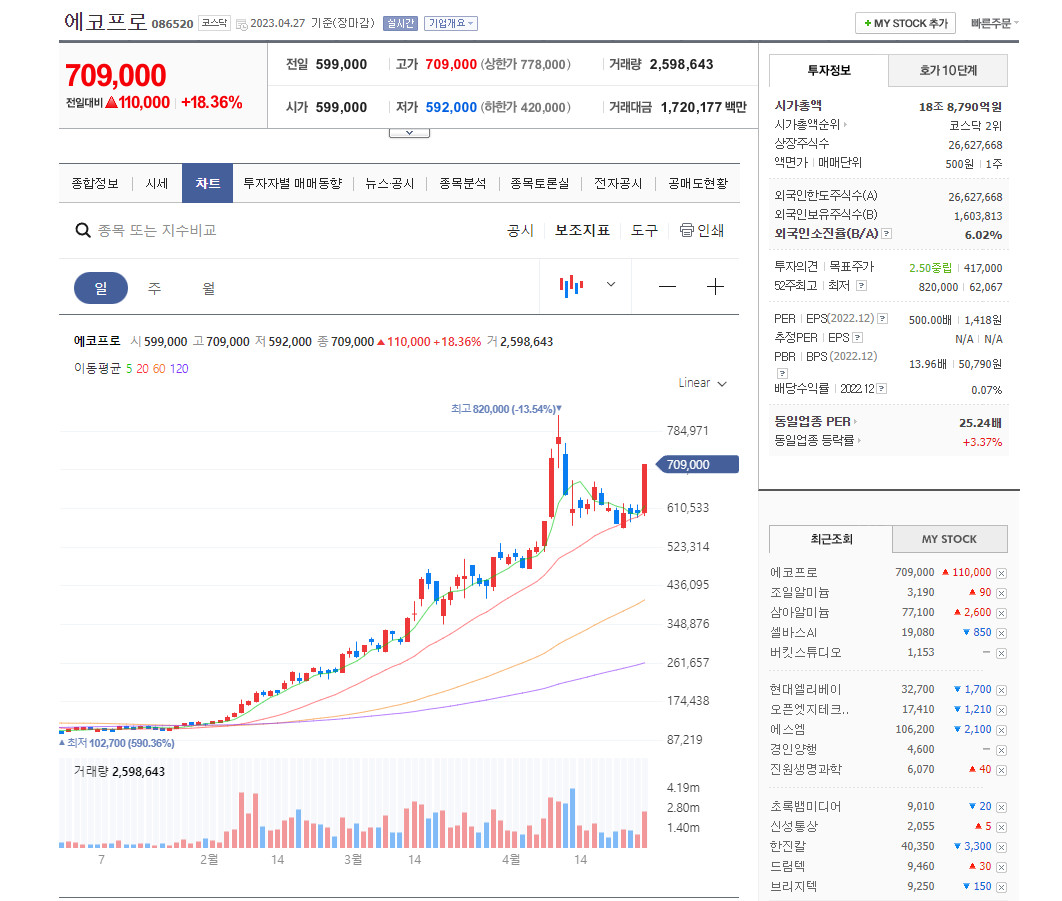Screen dimensions: 1062x901
Task: Open the candlestick chart type icon
Action: (571, 286)
